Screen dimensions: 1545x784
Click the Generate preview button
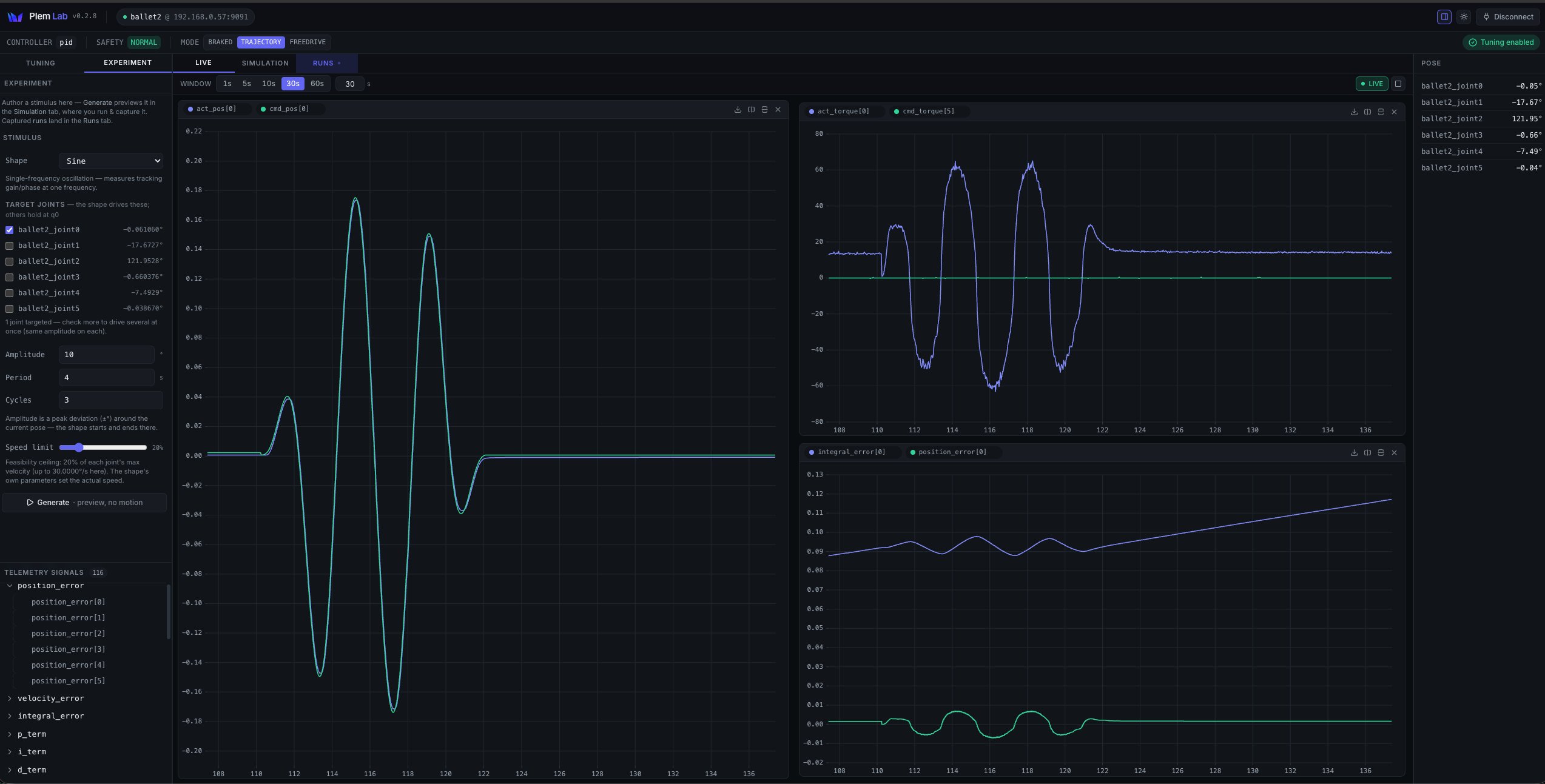84,503
